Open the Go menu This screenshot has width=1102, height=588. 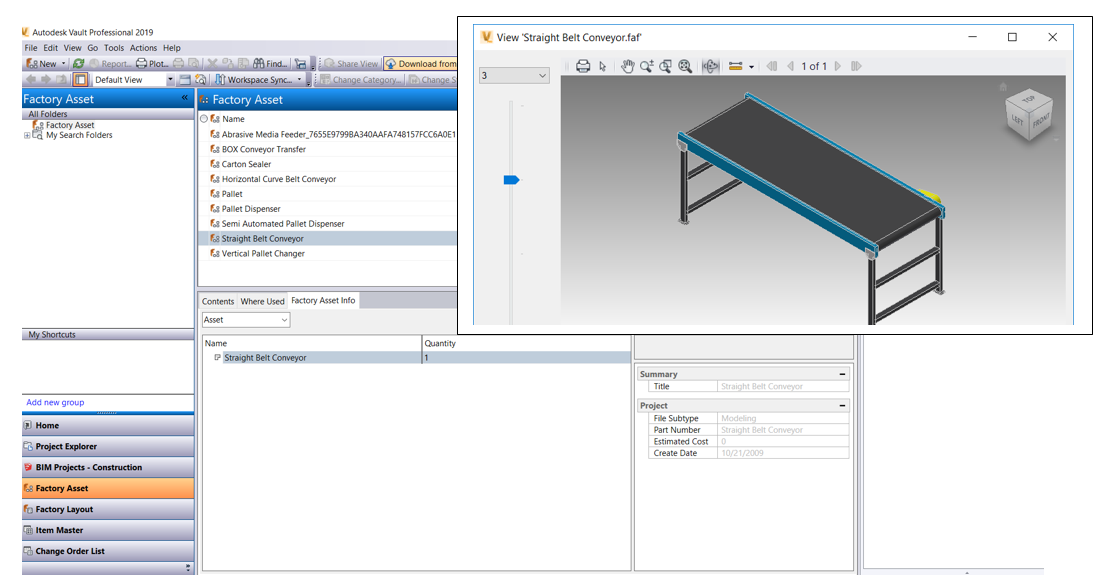pos(93,48)
